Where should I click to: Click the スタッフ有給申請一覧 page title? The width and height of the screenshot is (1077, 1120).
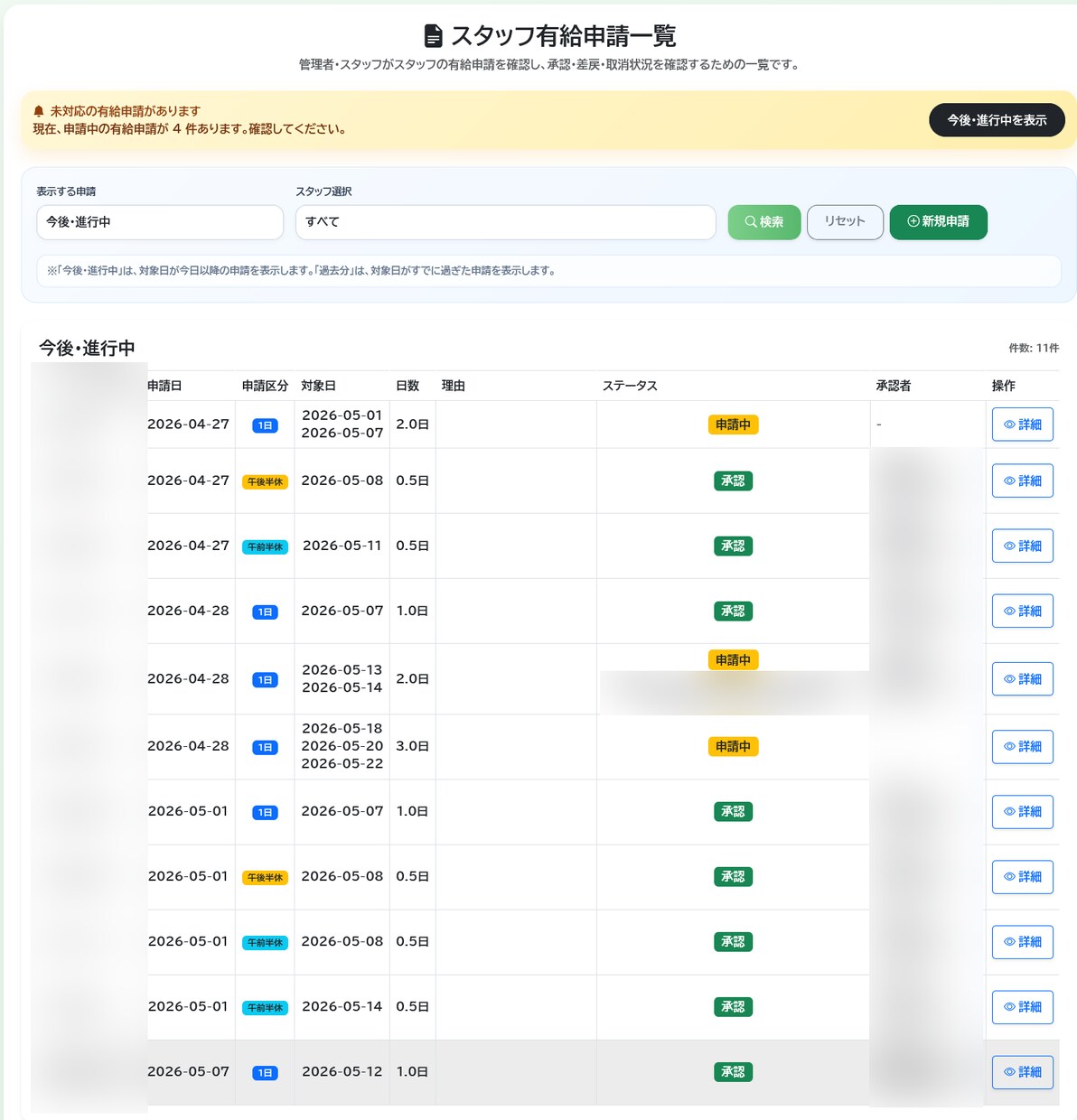[563, 36]
